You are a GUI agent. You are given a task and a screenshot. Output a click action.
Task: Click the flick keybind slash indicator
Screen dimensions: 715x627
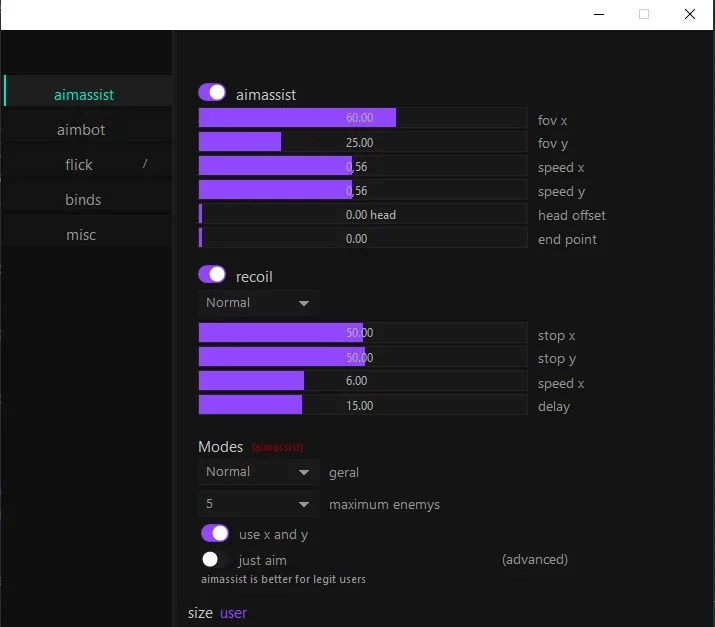point(145,163)
